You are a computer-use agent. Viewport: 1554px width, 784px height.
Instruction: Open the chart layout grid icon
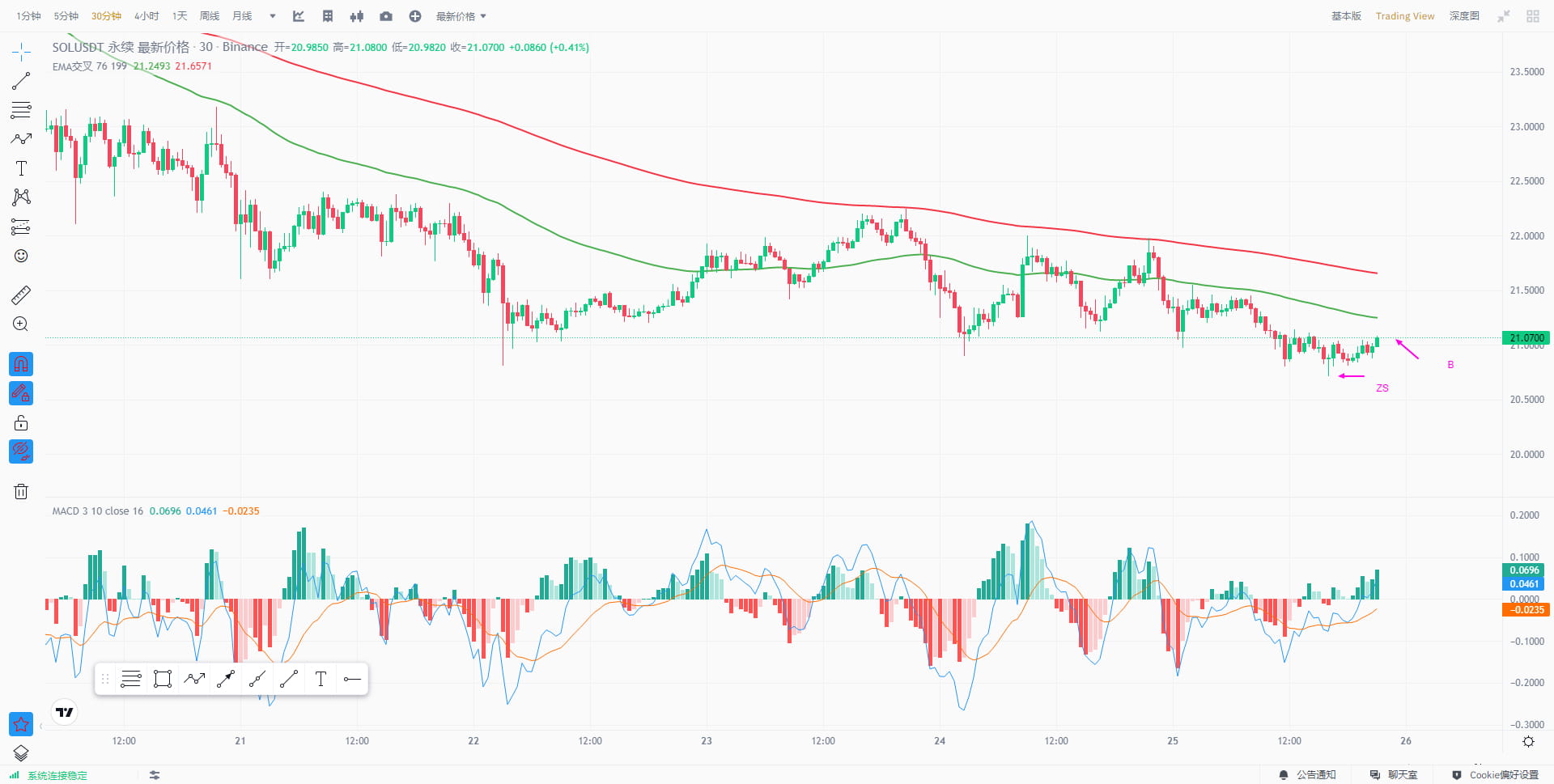328,16
